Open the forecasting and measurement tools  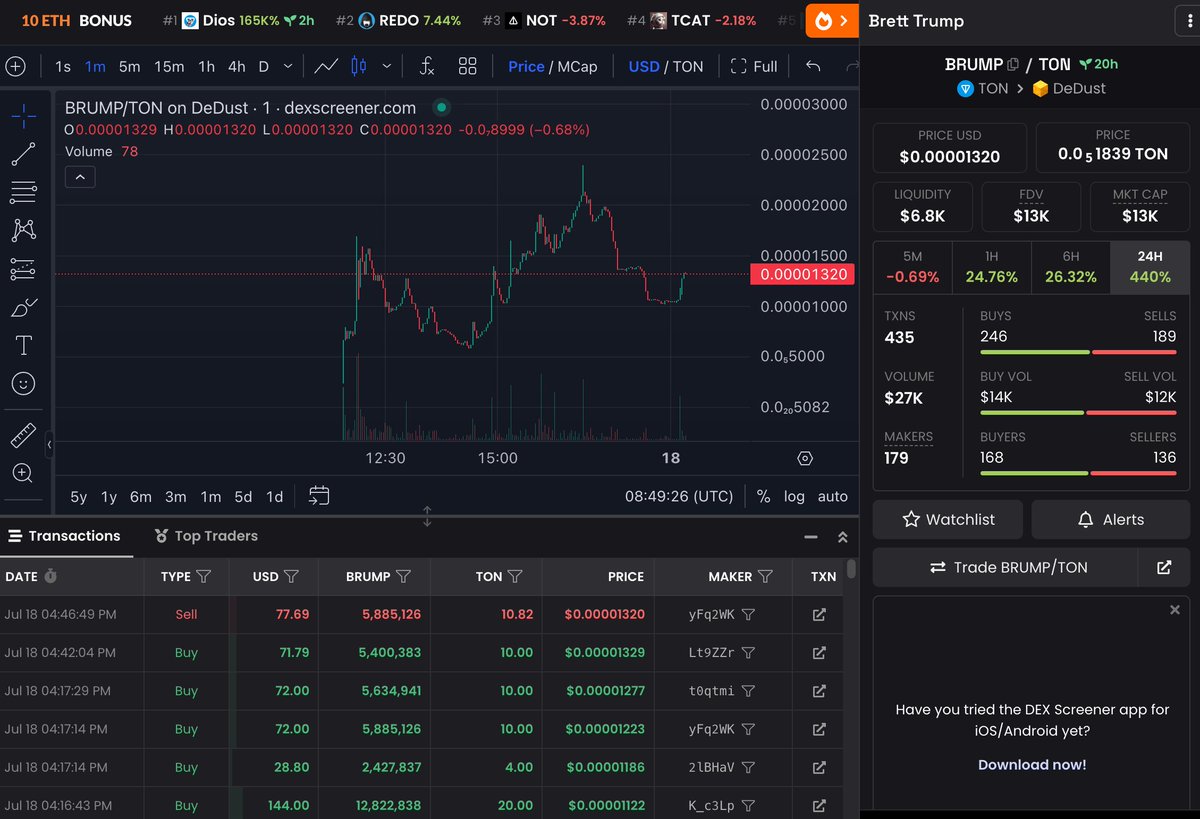[24, 269]
